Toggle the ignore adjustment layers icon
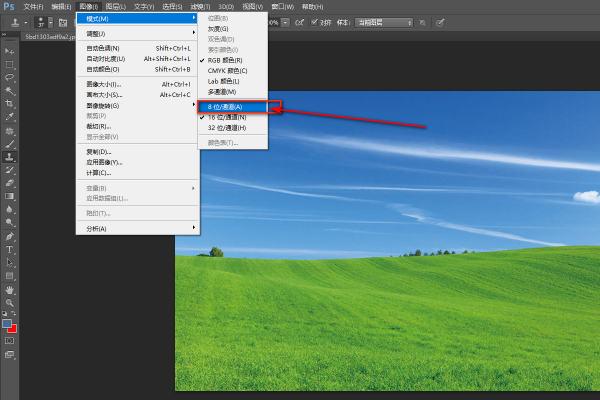 pyautogui.click(x=422, y=23)
